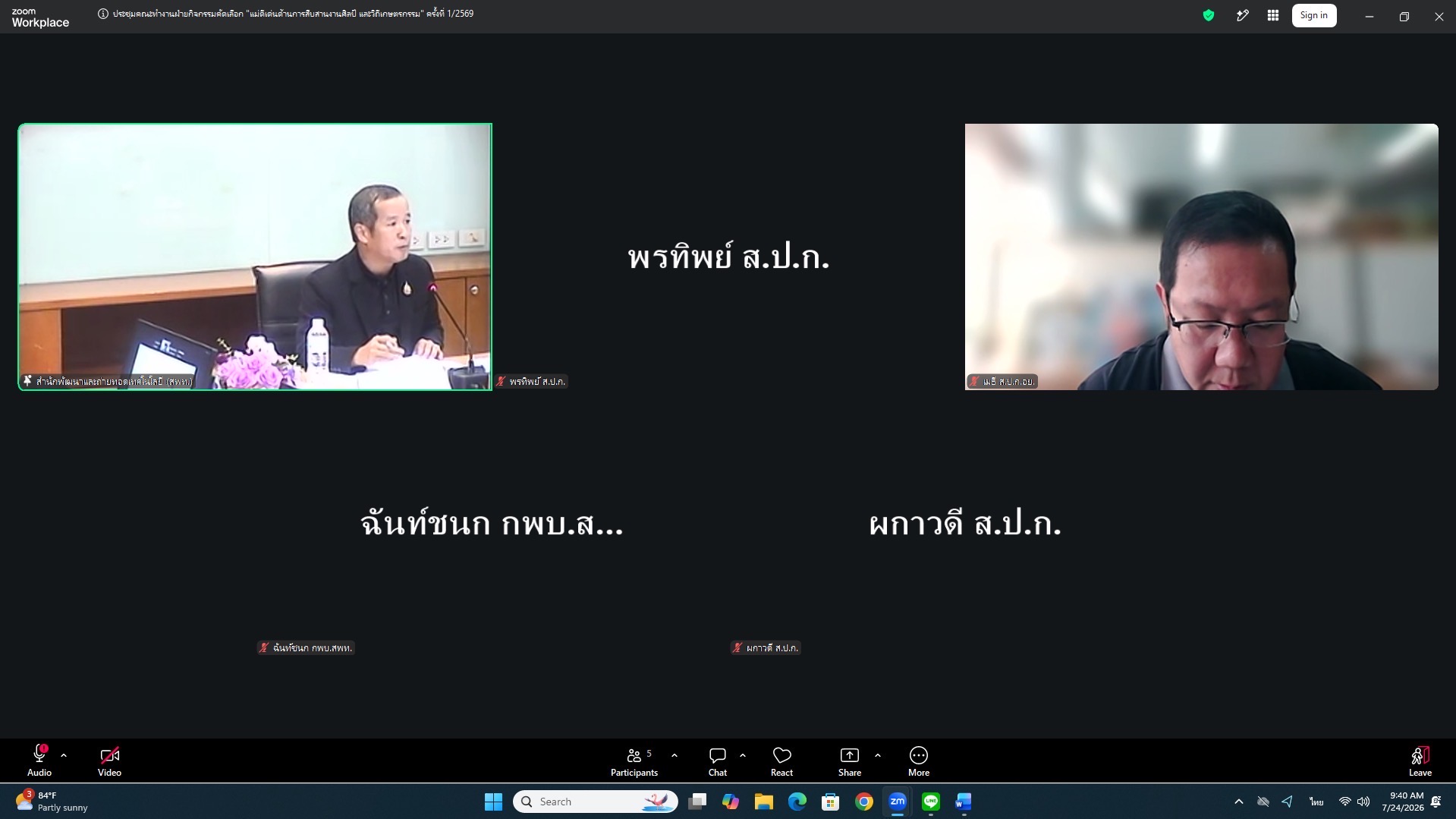The height and width of the screenshot is (819, 1456).
Task: Click the Zoom taskbar icon
Action: (x=898, y=802)
